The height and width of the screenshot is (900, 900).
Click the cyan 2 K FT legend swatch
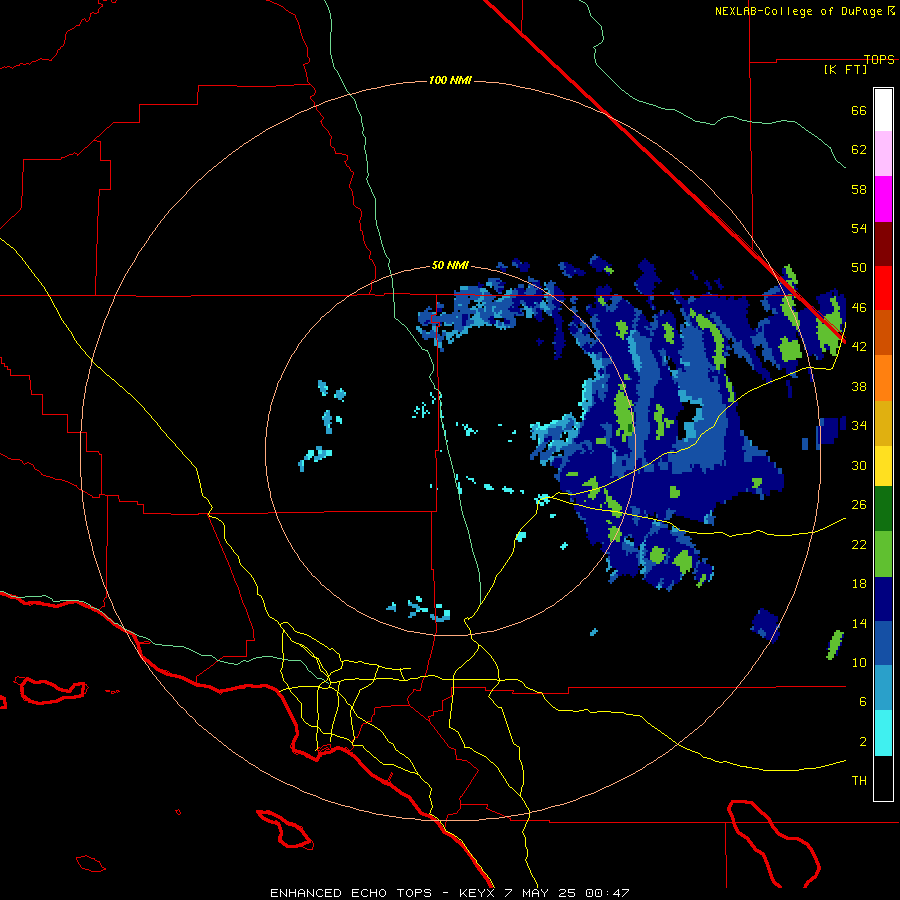pos(883,733)
